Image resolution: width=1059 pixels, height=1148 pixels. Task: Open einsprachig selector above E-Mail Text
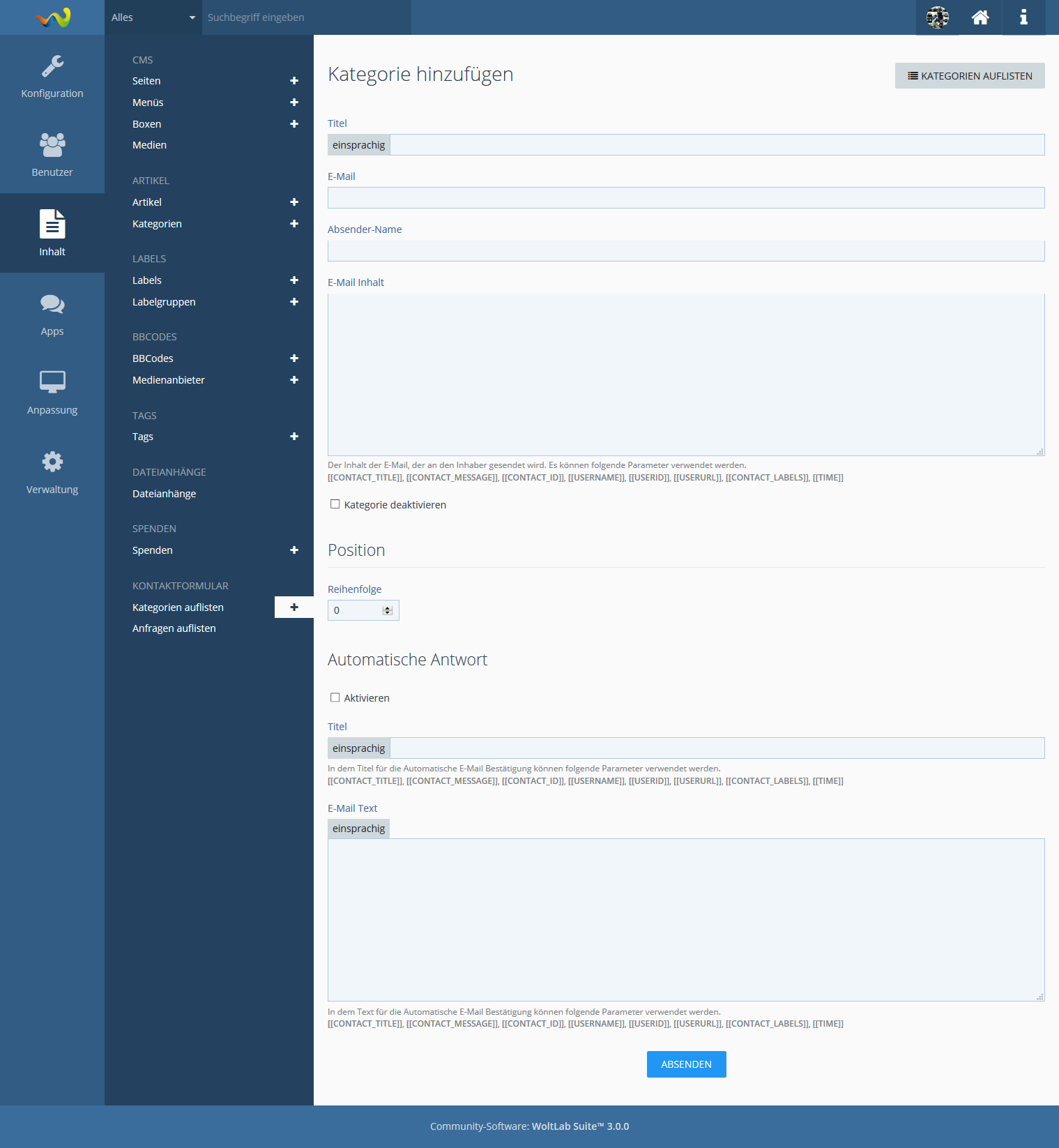(x=359, y=829)
